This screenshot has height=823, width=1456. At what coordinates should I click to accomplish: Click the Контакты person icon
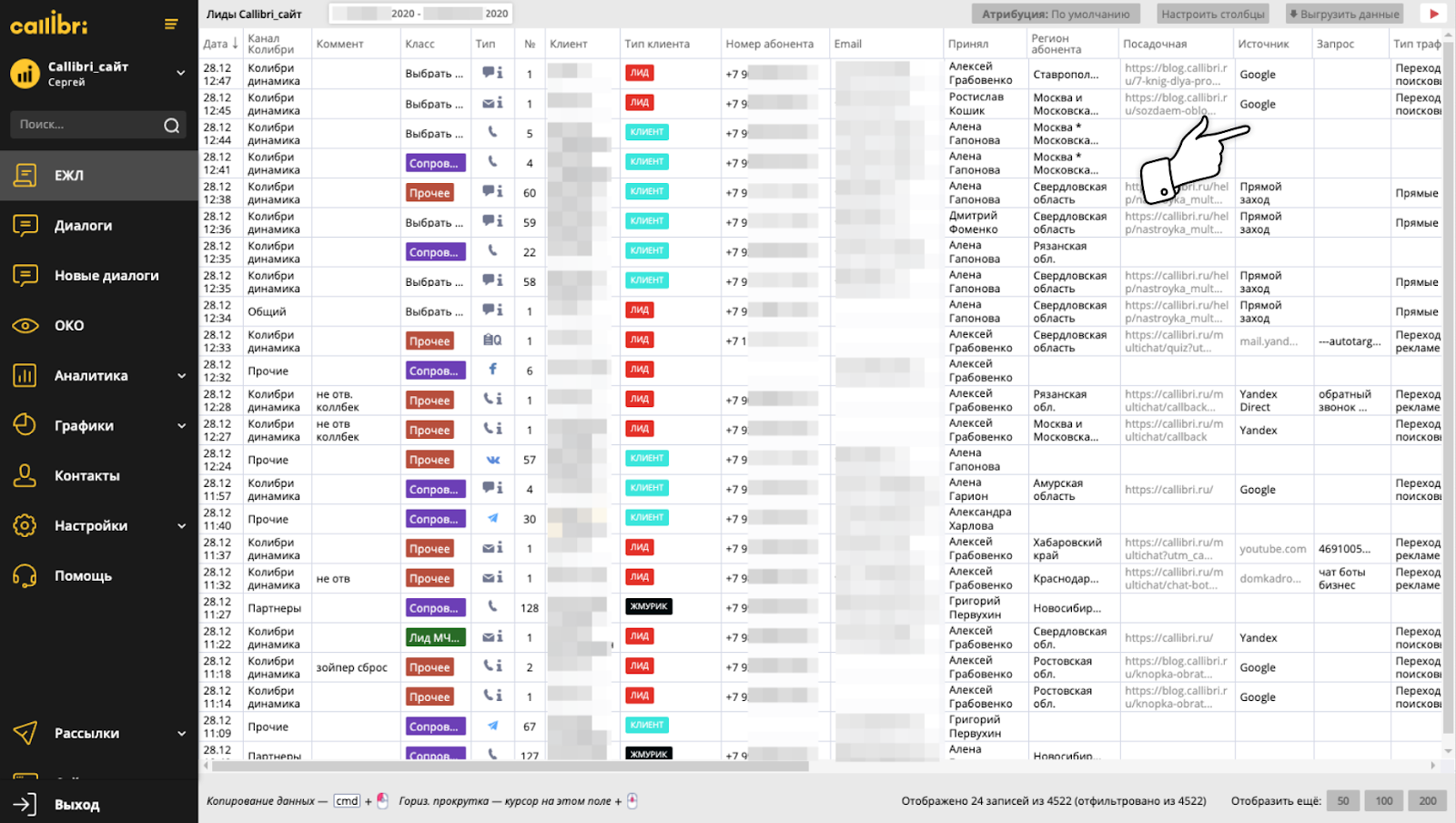click(x=25, y=475)
